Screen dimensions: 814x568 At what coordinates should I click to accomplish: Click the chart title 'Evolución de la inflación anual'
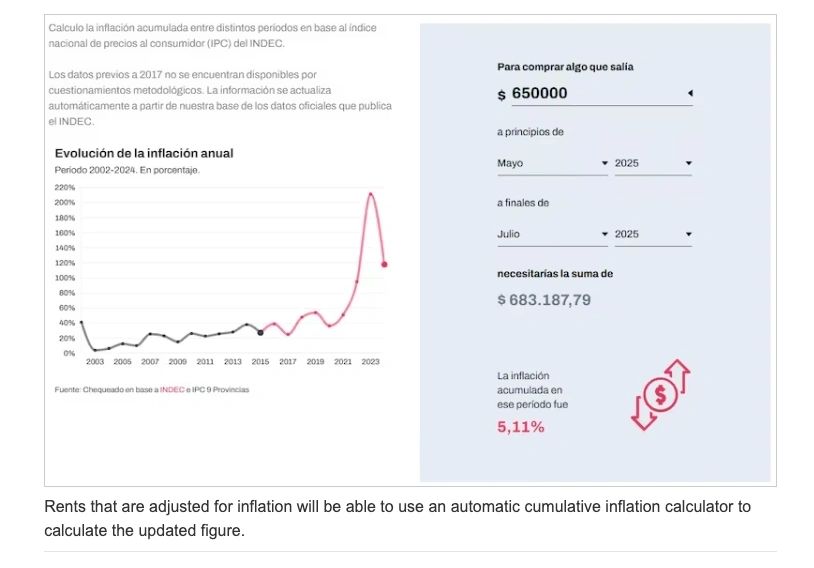[x=144, y=153]
